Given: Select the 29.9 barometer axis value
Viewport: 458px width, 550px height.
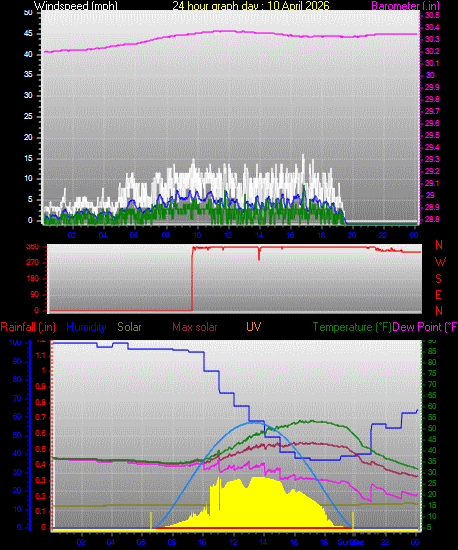Looking at the screenshot, I should point(433,87).
